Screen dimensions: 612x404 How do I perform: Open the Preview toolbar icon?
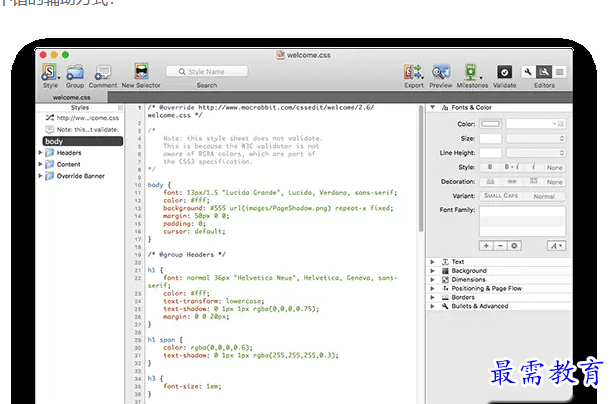pyautogui.click(x=441, y=72)
